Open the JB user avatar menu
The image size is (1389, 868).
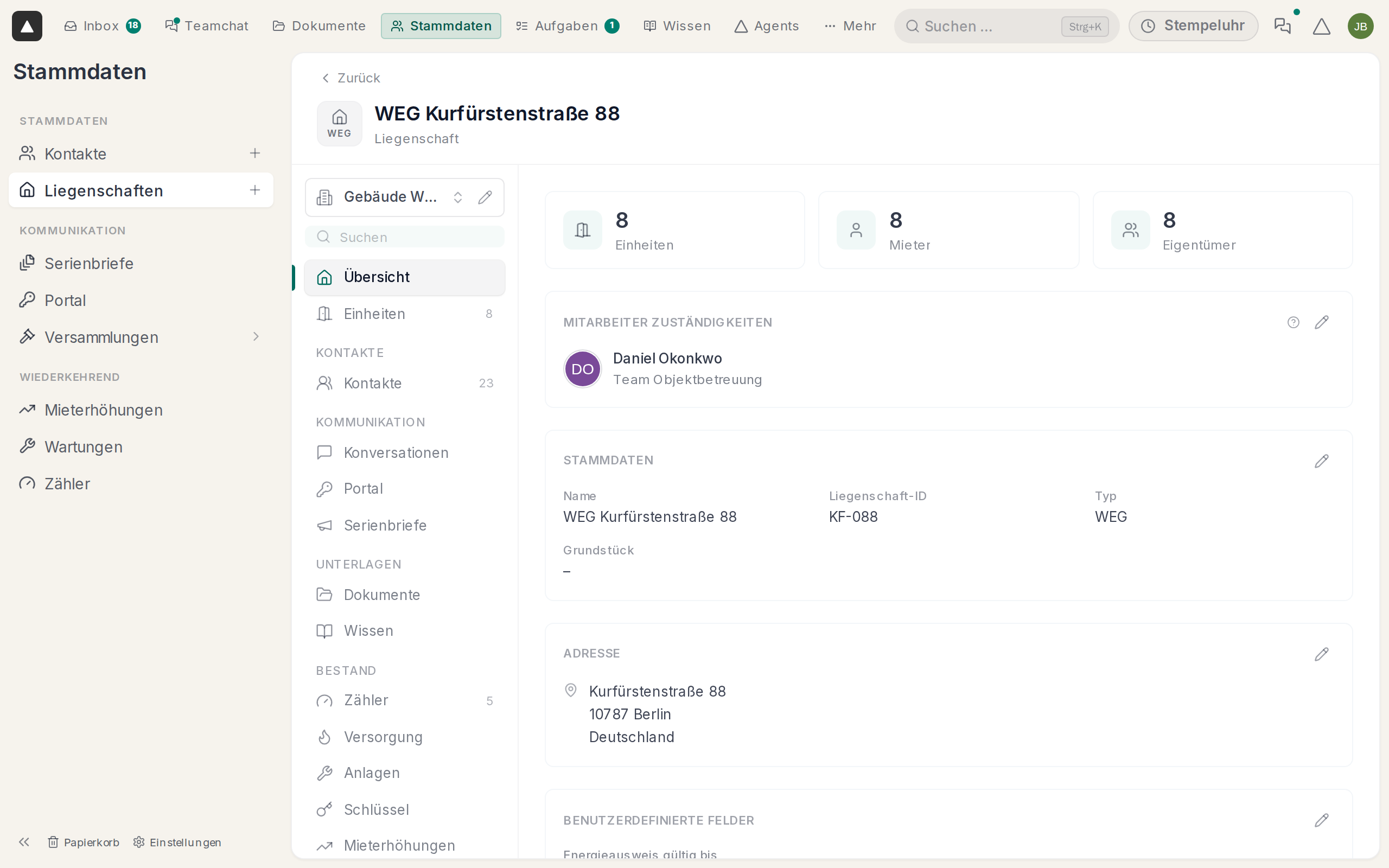[x=1360, y=26]
